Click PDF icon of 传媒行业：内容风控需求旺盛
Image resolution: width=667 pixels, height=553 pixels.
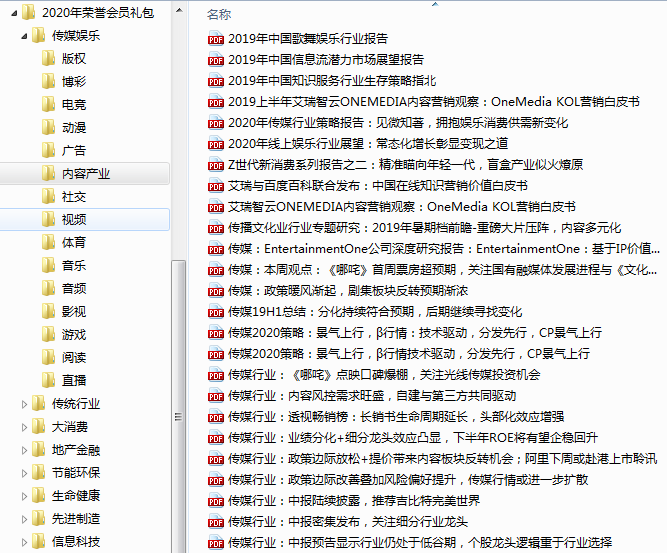tap(216, 396)
